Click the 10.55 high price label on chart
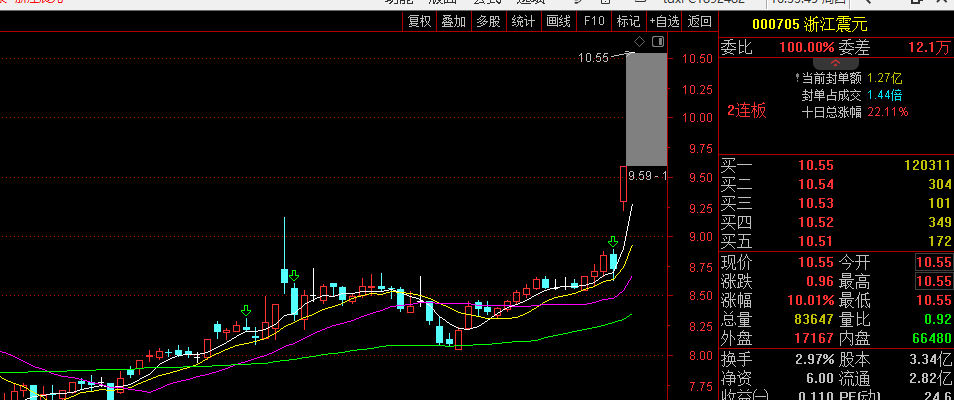 (x=593, y=58)
